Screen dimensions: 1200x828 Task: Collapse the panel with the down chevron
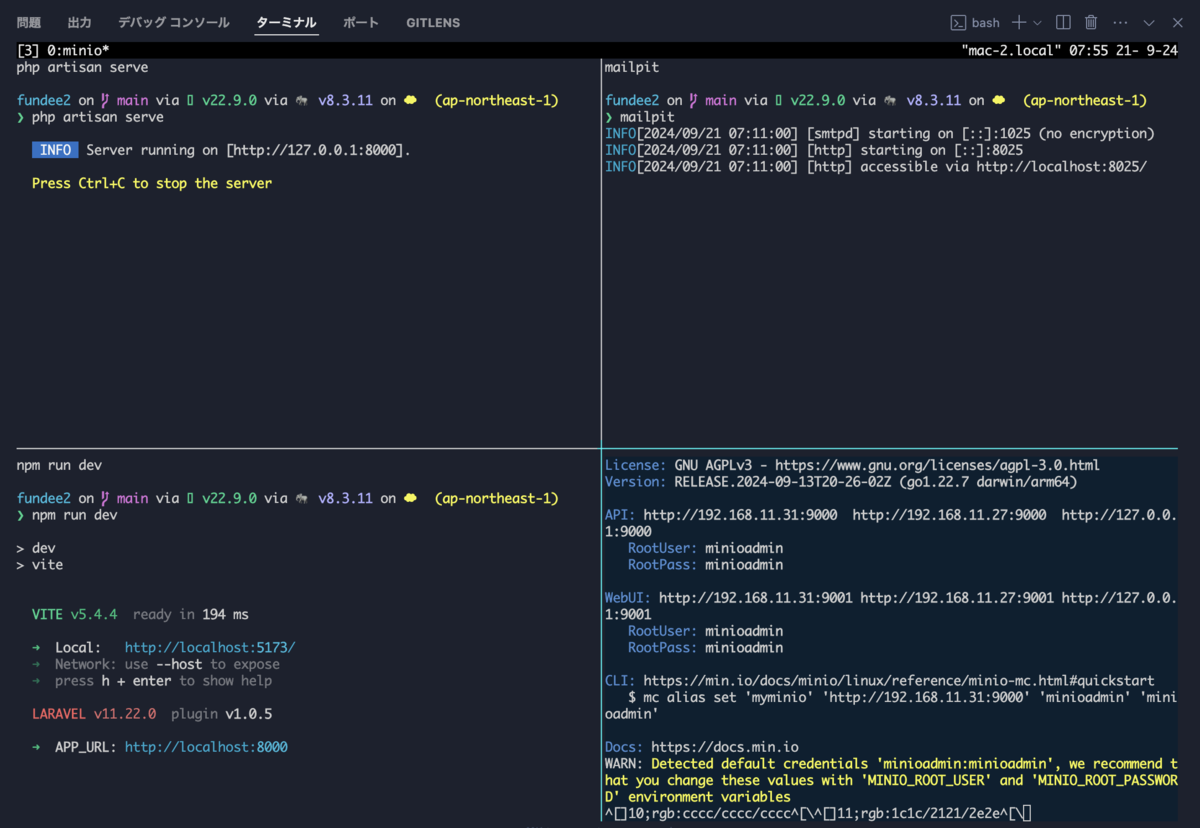pyautogui.click(x=1149, y=22)
